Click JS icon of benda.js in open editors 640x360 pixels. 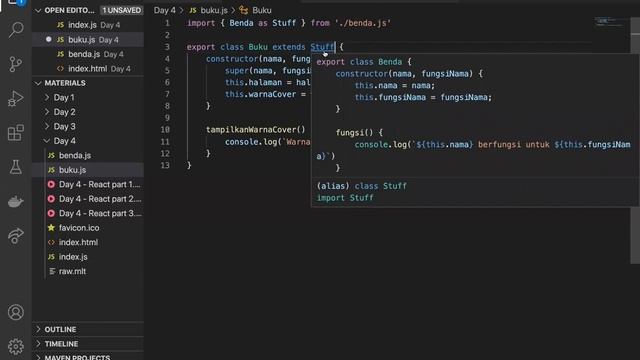pyautogui.click(x=60, y=54)
